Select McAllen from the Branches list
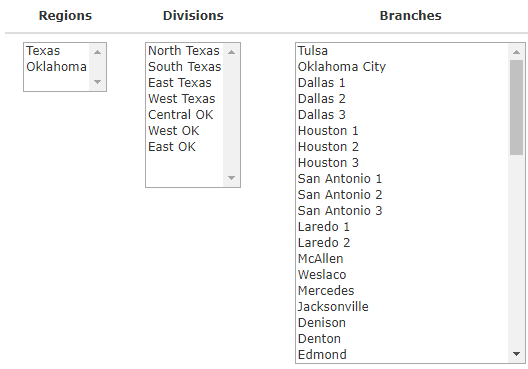The width and height of the screenshot is (528, 369). (402, 259)
